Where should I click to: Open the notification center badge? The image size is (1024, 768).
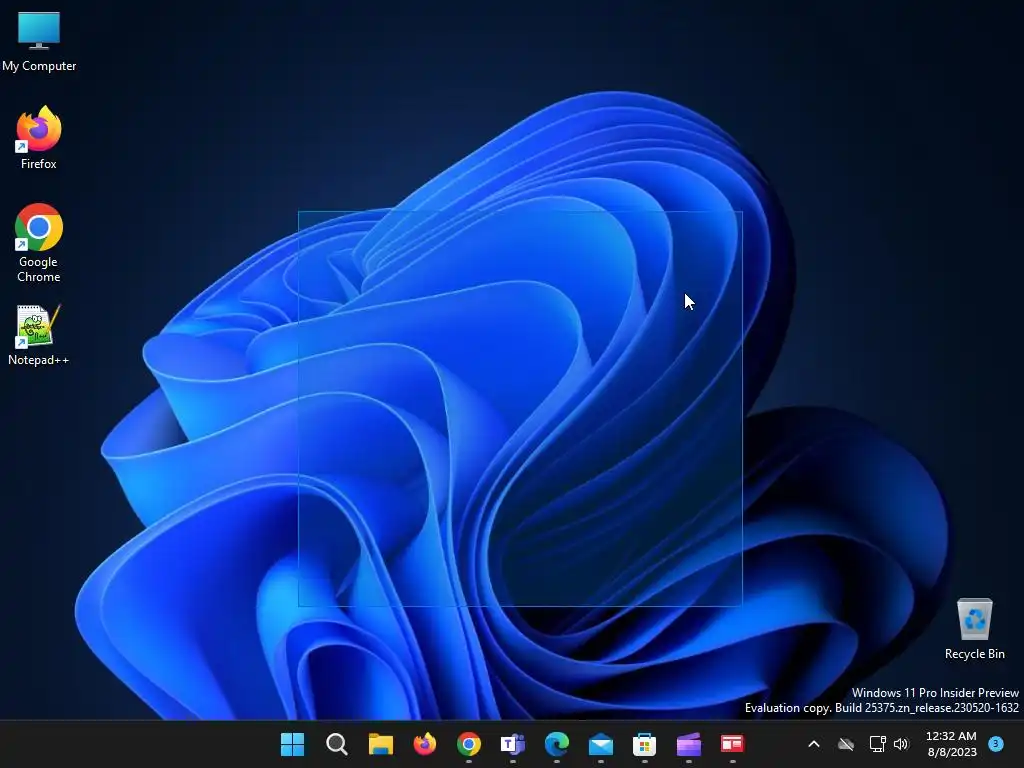point(996,743)
